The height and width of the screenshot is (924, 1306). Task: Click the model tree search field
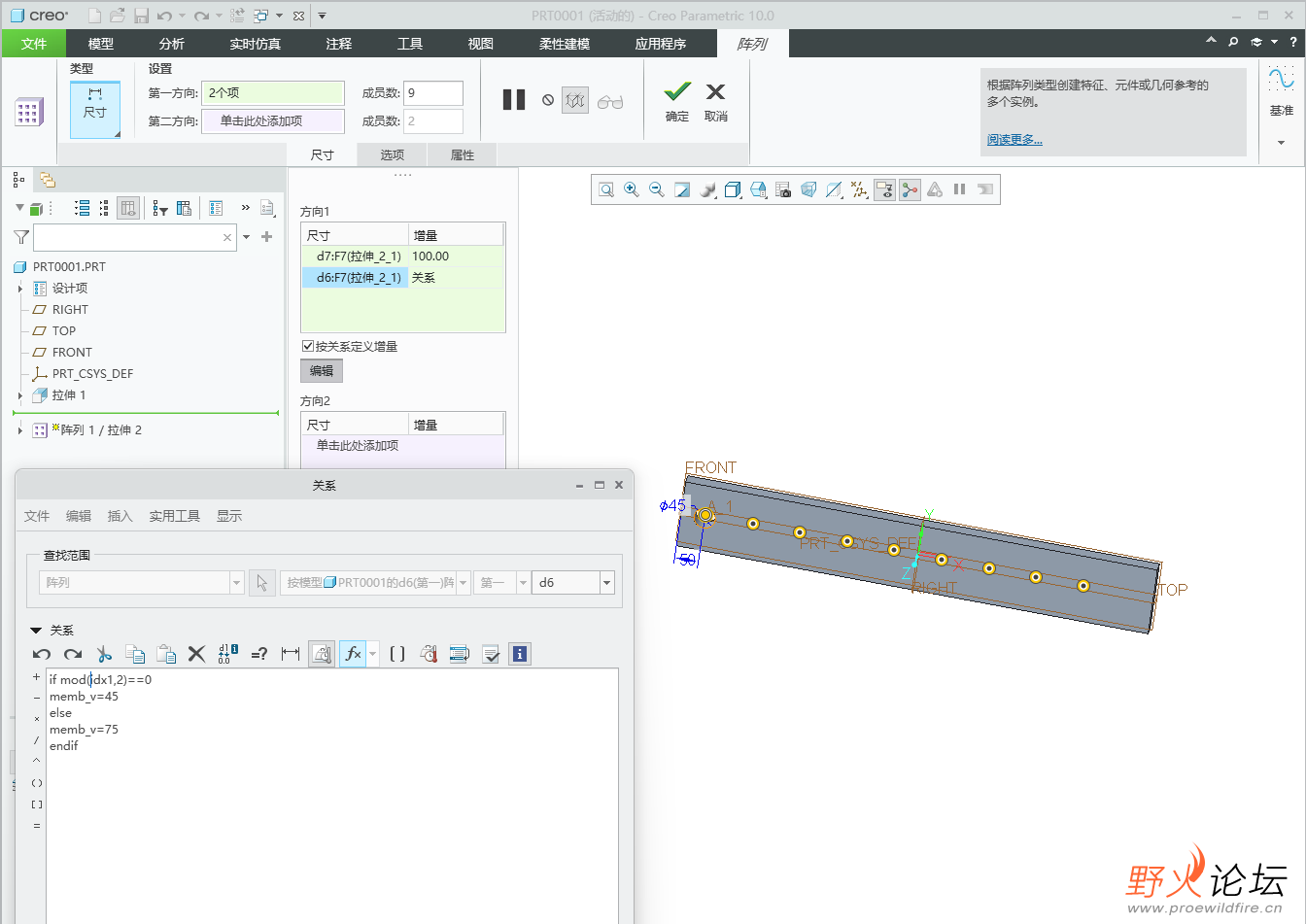(x=135, y=237)
